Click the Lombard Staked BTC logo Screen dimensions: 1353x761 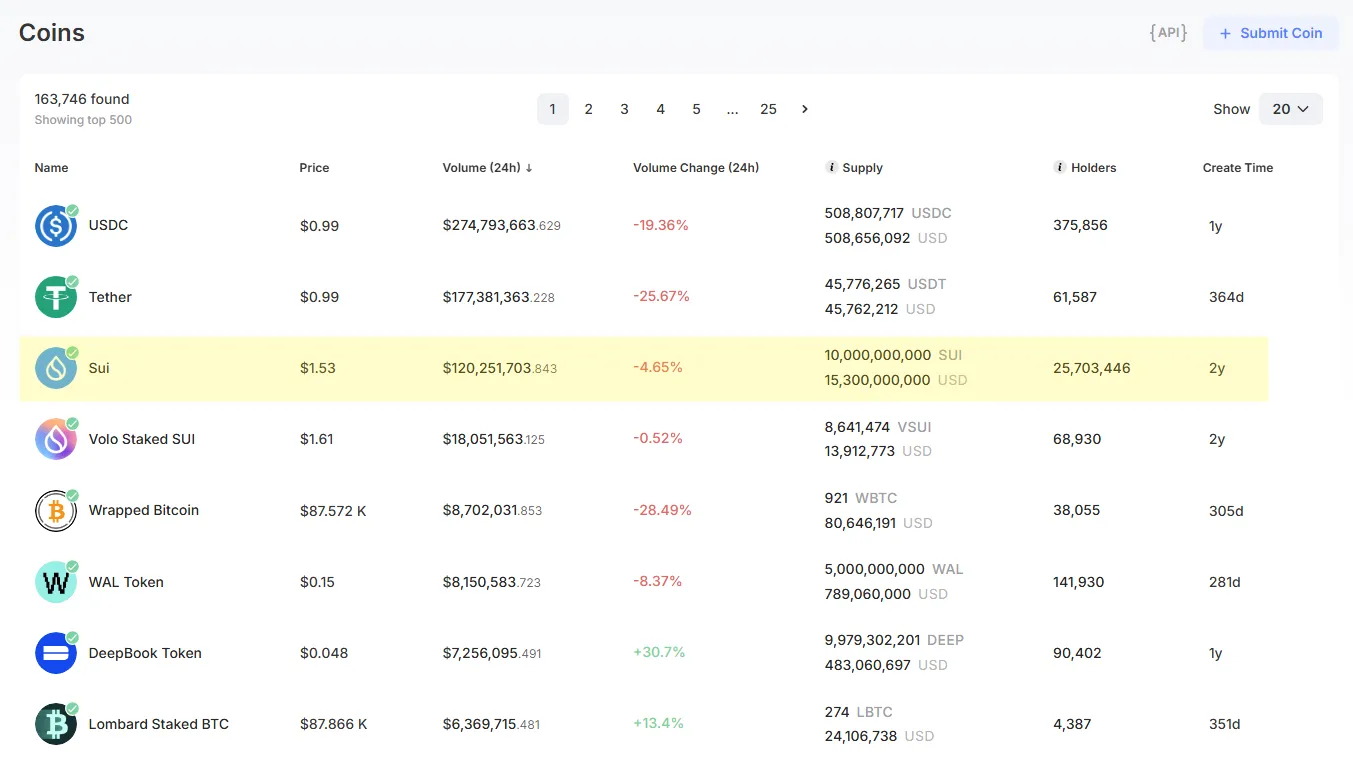(x=56, y=724)
